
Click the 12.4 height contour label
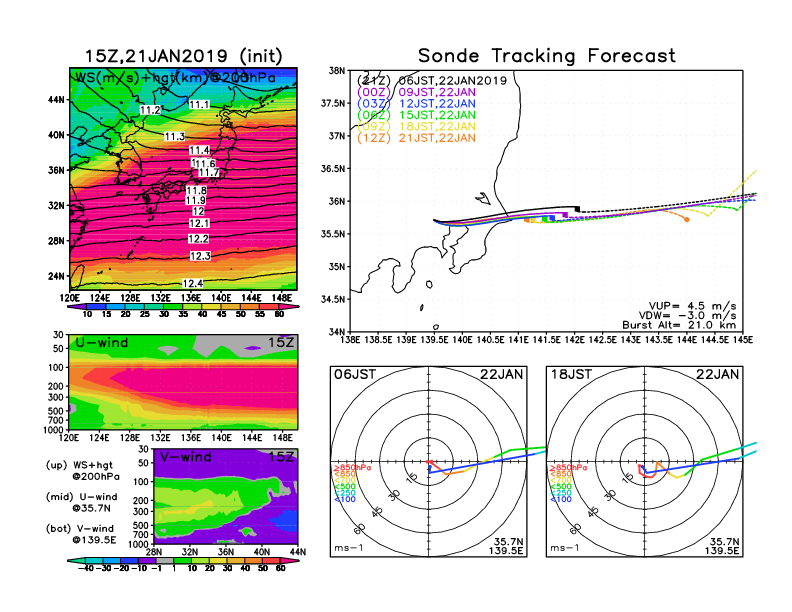(192, 283)
